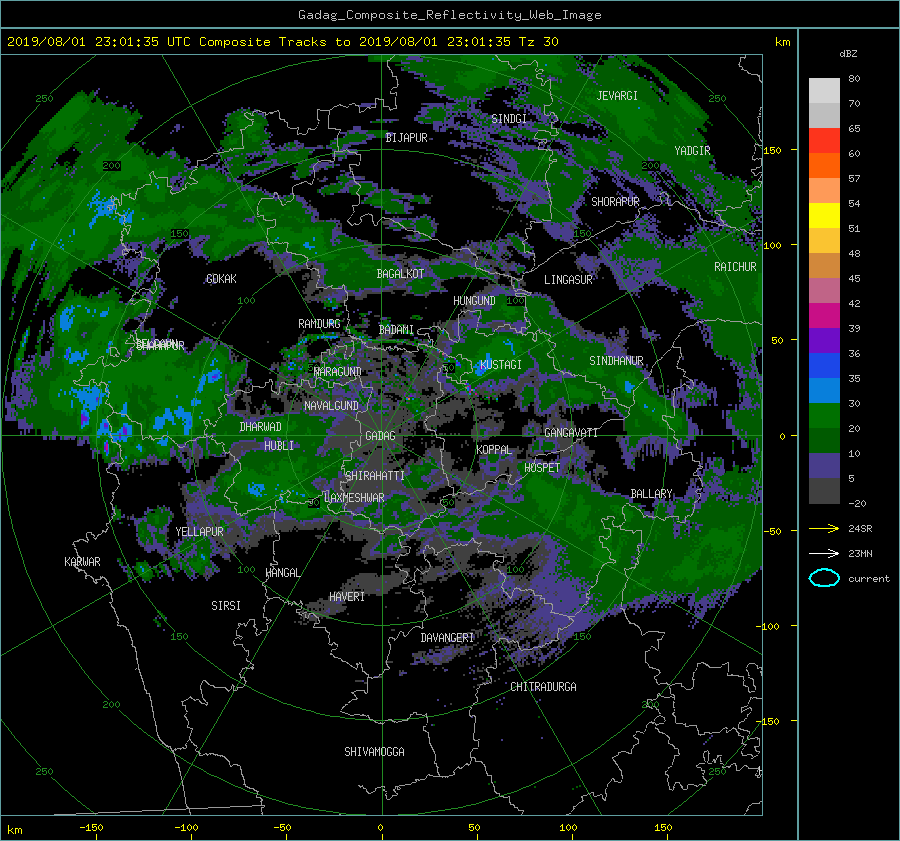Pick the yellow 54 dBZ color swatch
This screenshot has width=900, height=841.
(824, 215)
